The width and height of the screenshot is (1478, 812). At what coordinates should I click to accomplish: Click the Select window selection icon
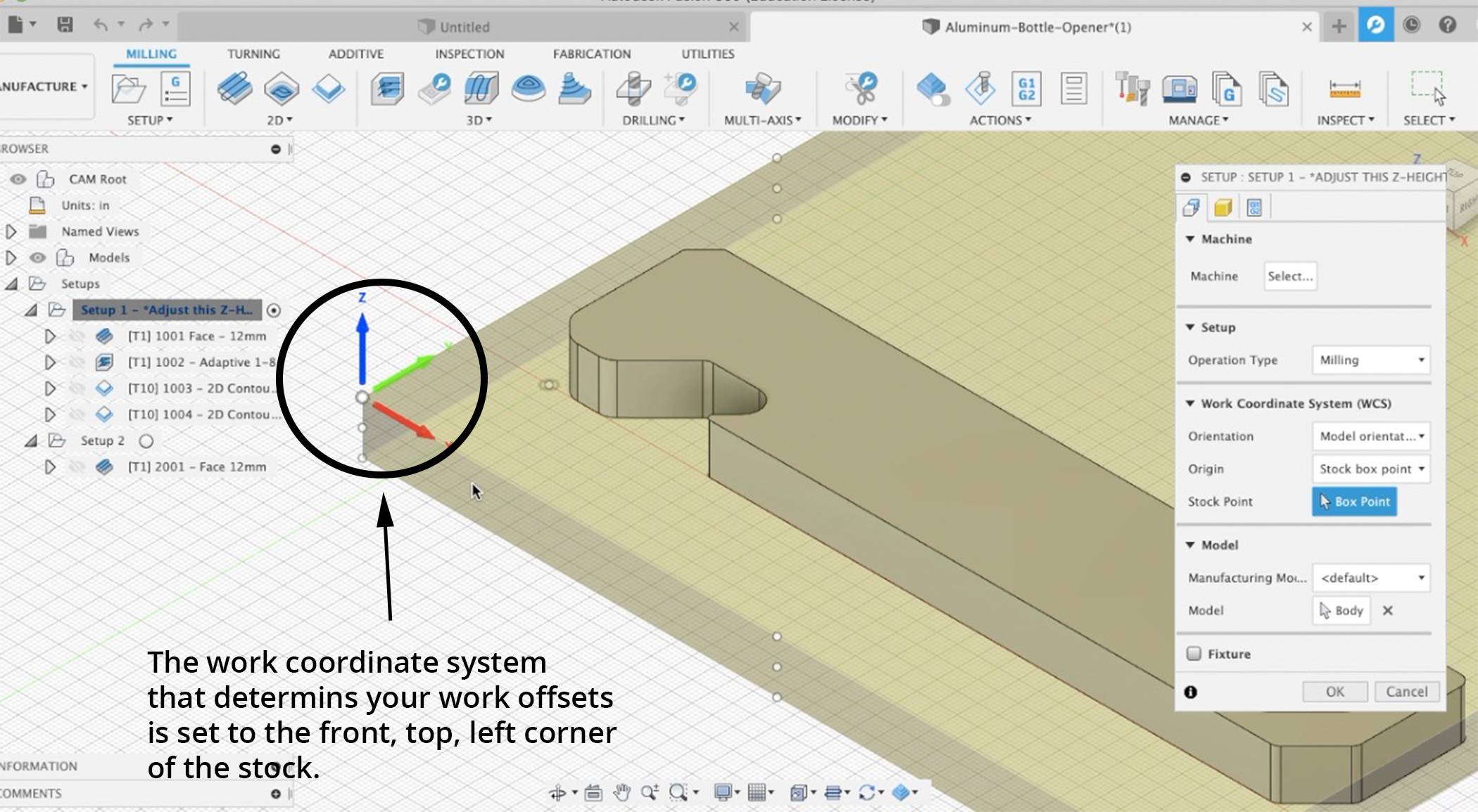tap(1428, 88)
